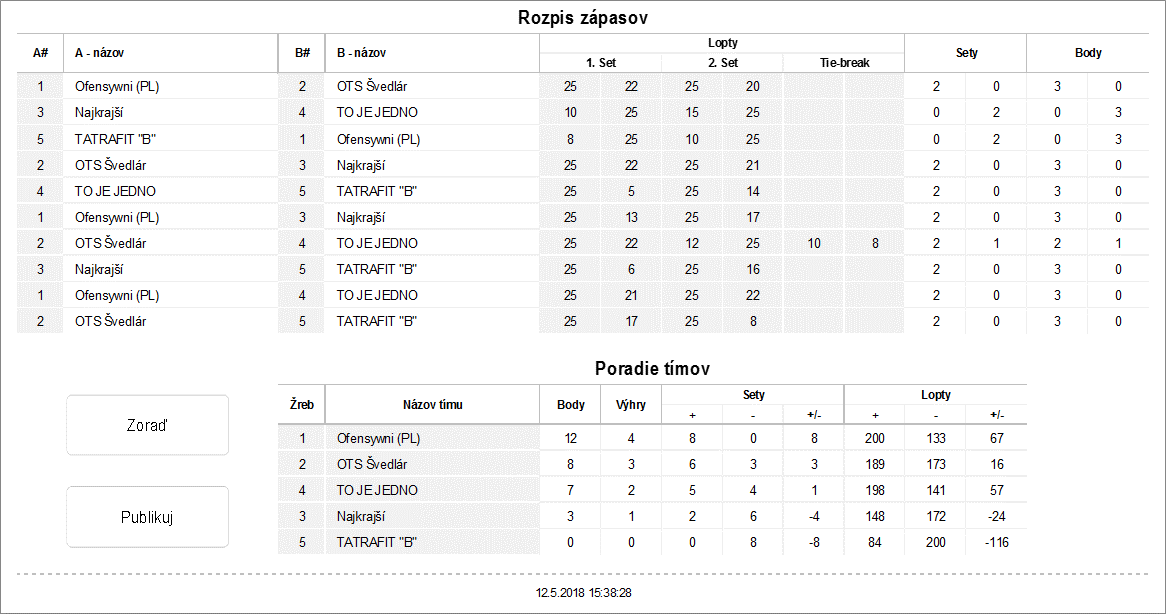
Task: Click the "1. Set" subheader
Action: 601,63
